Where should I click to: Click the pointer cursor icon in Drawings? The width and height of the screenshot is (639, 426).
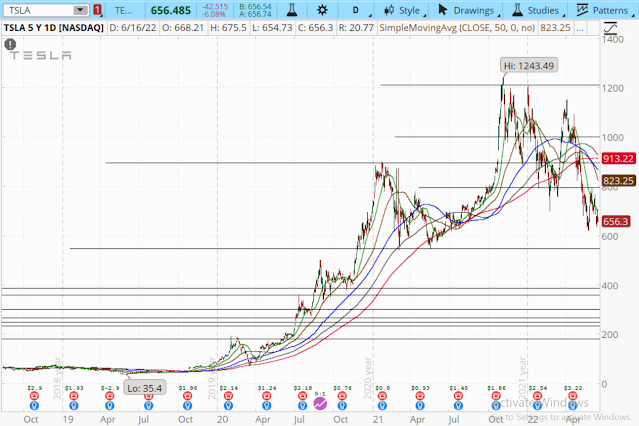[x=443, y=10]
